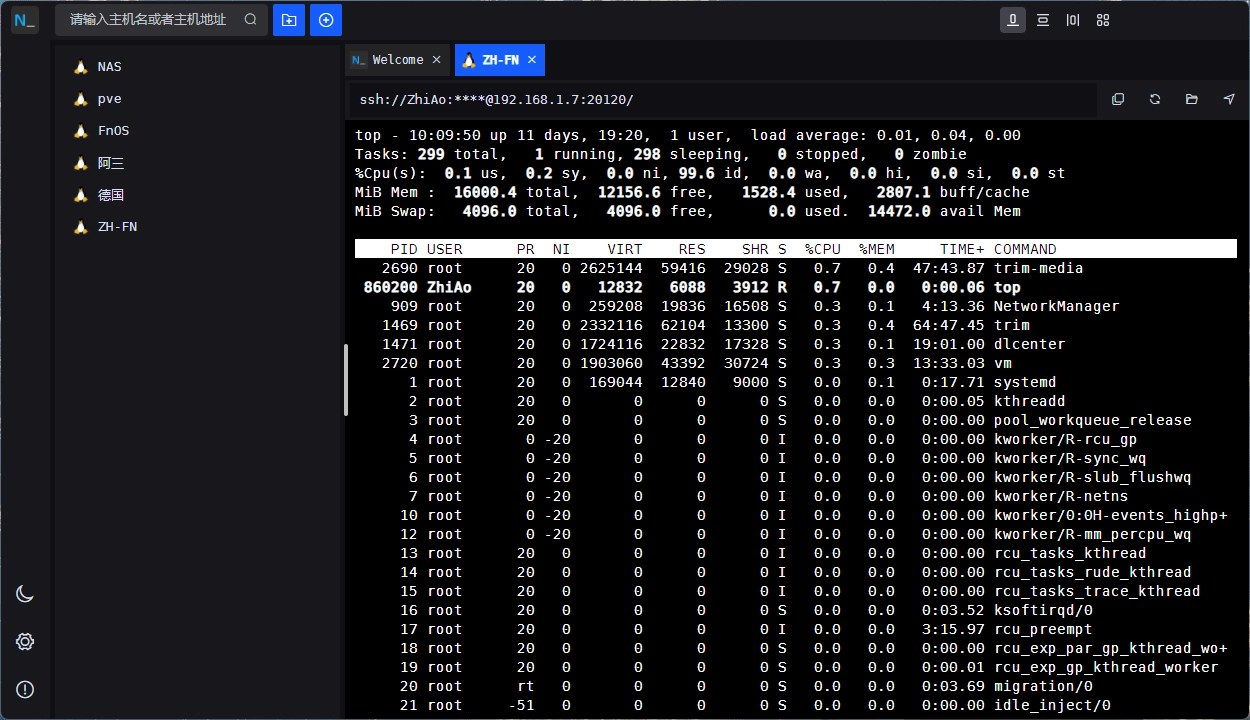This screenshot has width=1250, height=720.
Task: Click the "%Cpu(s):" label in the terminal
Action: tap(391, 173)
